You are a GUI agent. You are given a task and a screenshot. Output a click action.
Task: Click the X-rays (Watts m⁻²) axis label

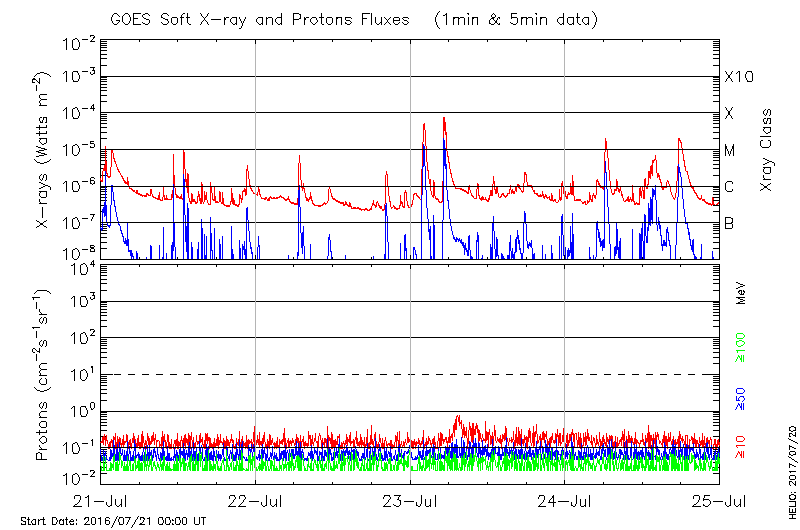click(x=44, y=150)
